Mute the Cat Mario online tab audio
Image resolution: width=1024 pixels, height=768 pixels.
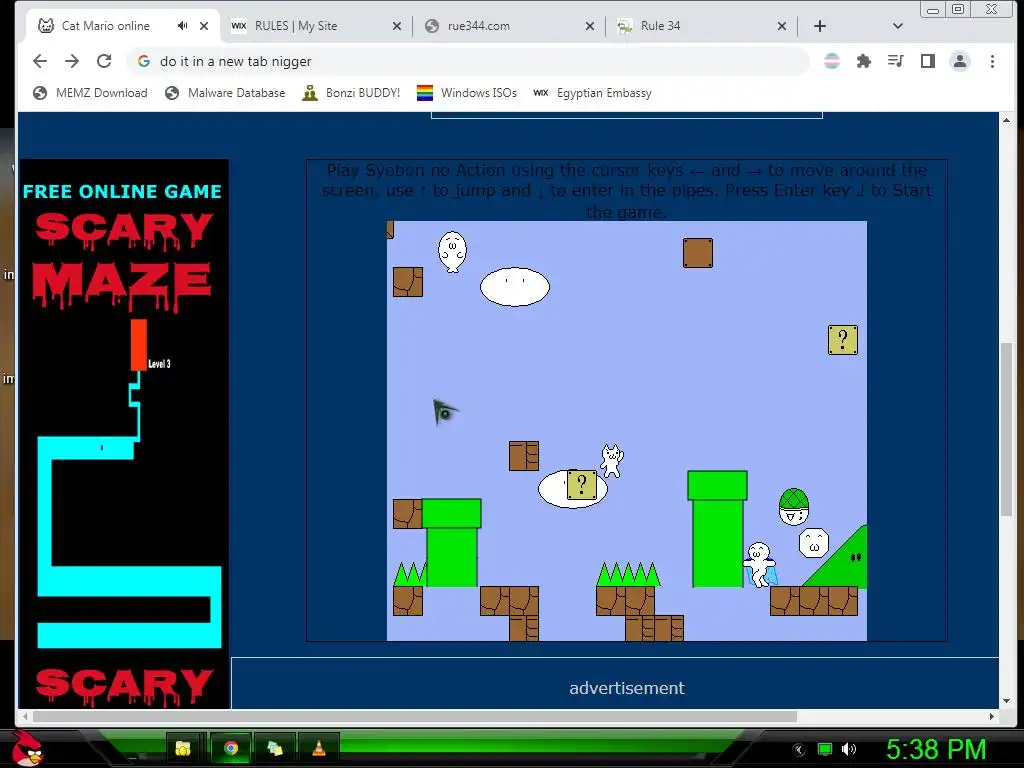click(182, 26)
